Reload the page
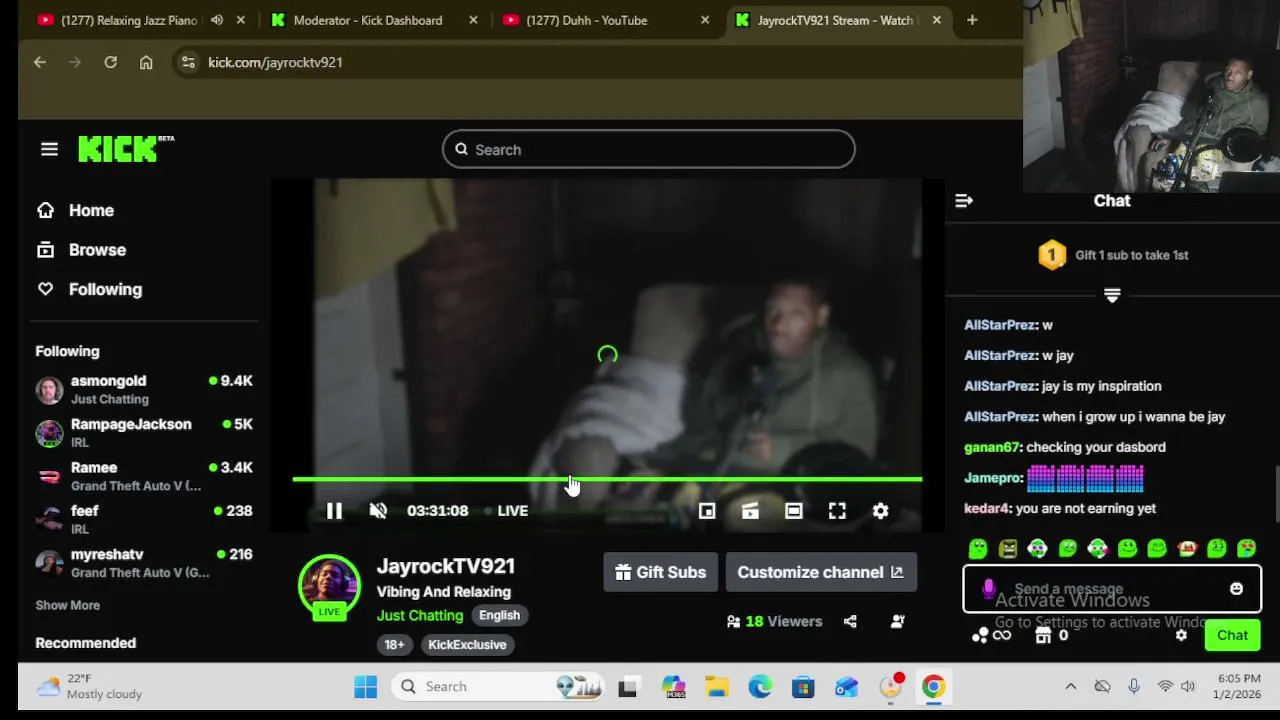 coord(111,62)
